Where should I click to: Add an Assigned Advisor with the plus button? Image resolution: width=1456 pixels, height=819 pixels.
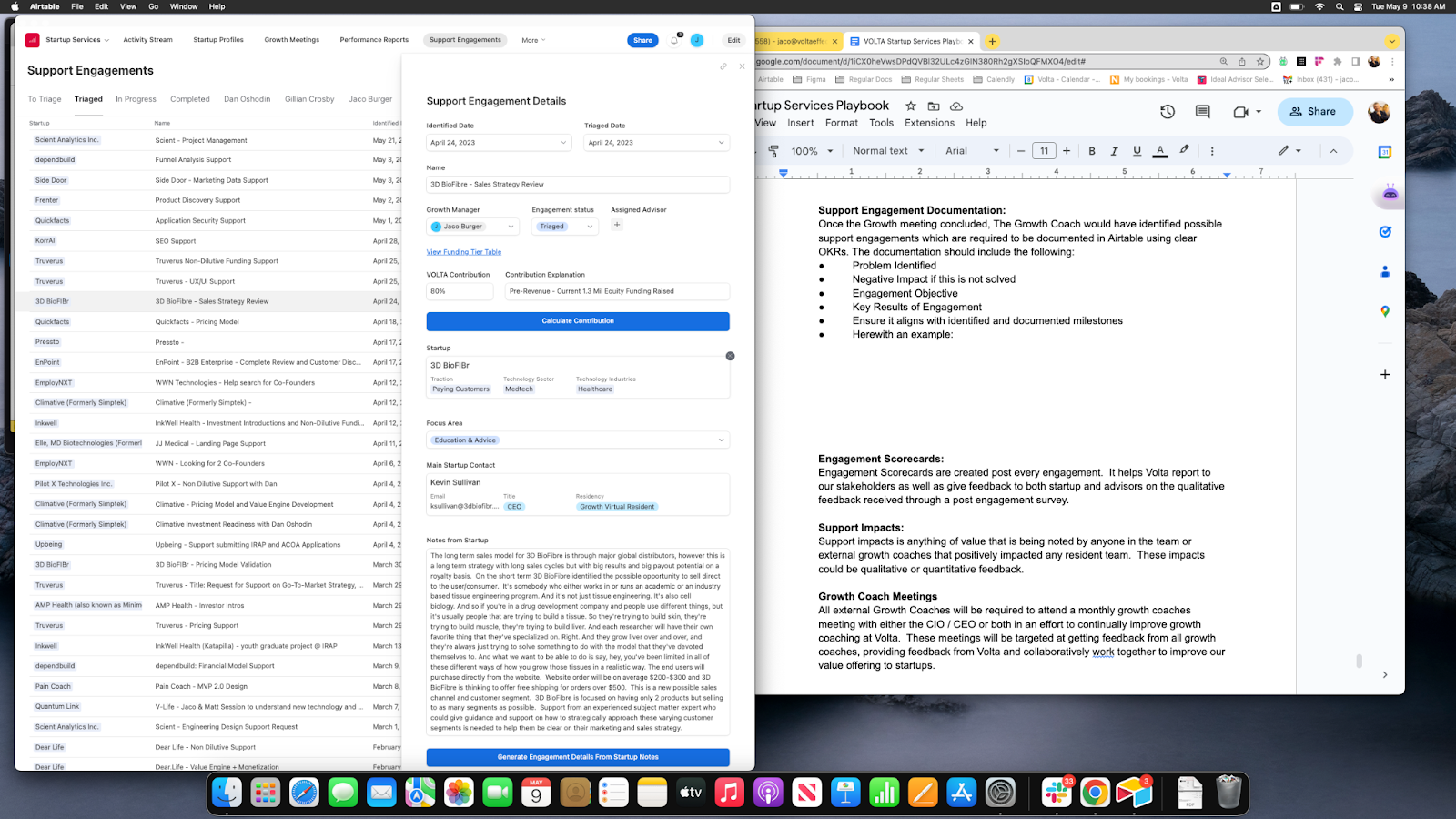[x=617, y=225]
